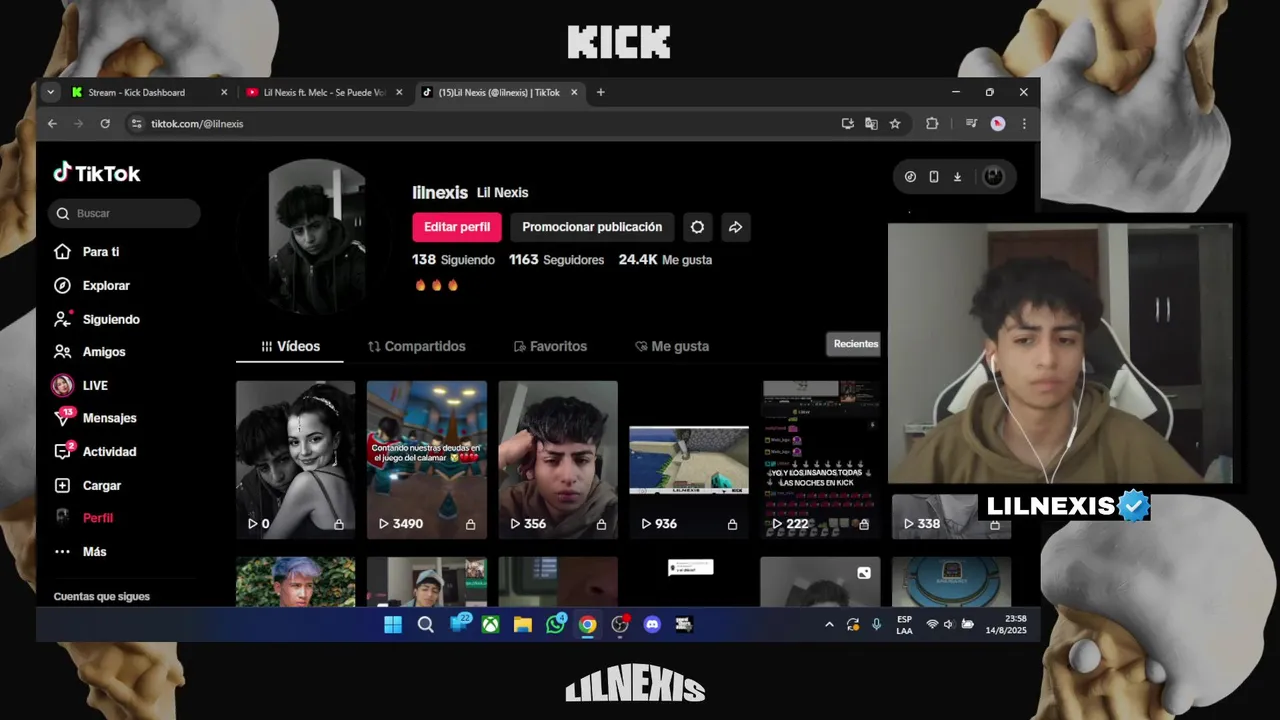
Task: Open the Minecraft video with 936 views
Action: (689, 459)
